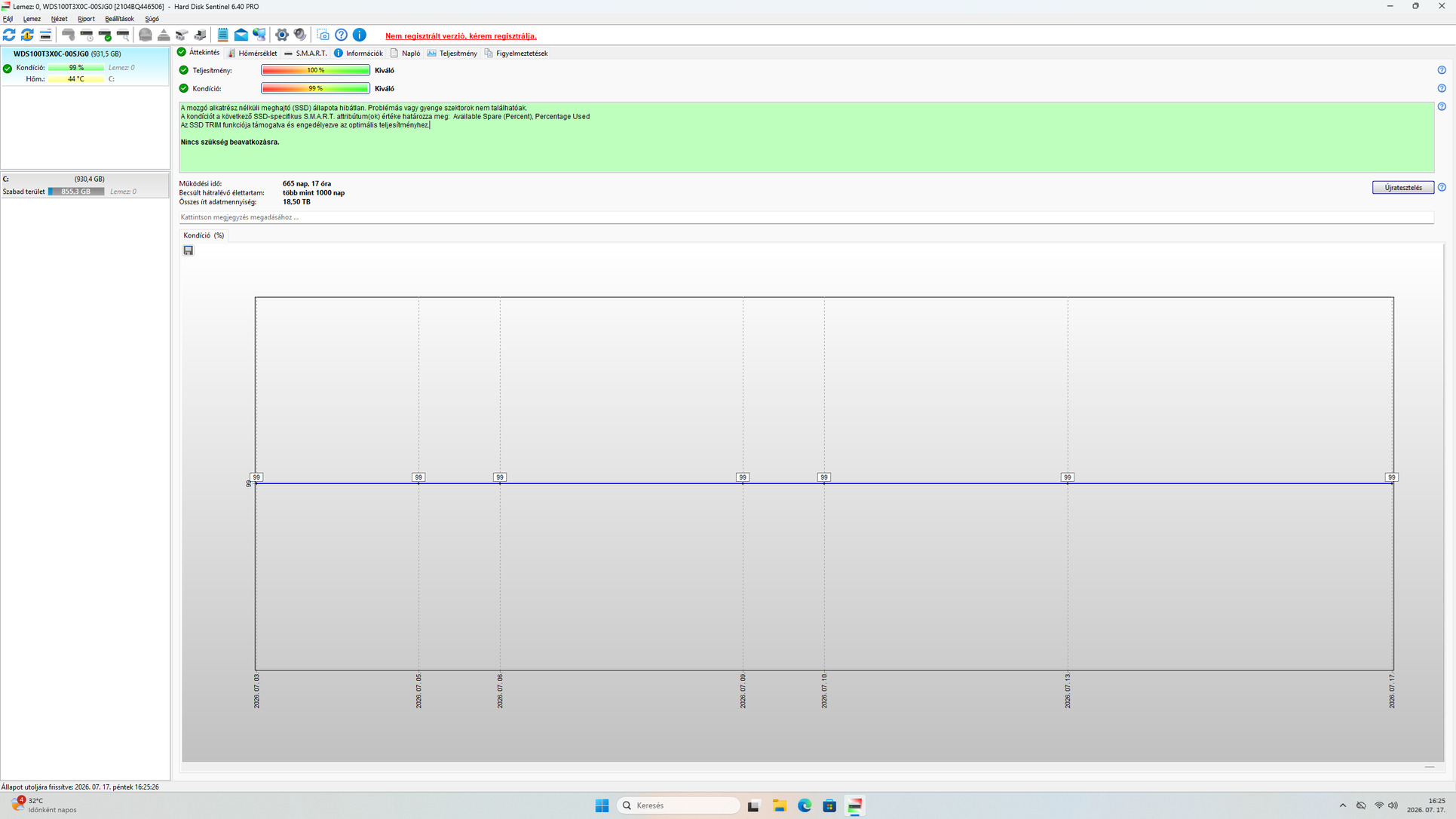Screen dimensions: 1456x819
Task: Click the status bar Állapot utoljára frissítve text
Action: (x=80, y=787)
